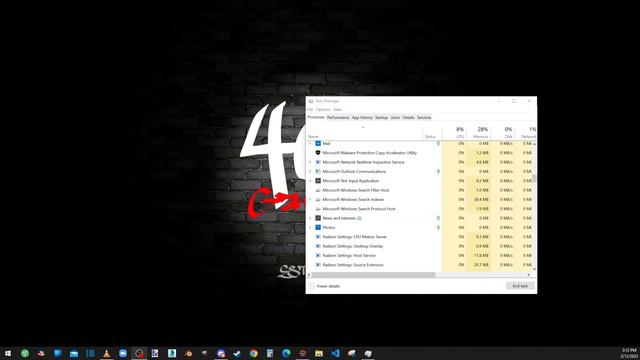Open the View menu
This screenshot has width=640, height=360.
click(338, 109)
